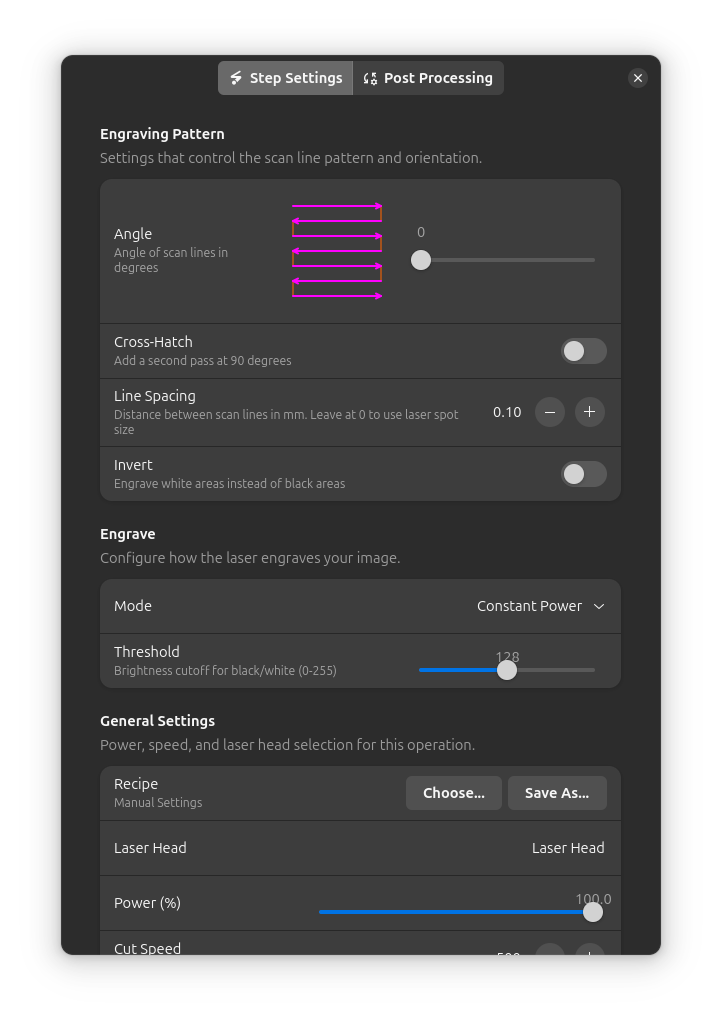Grab the Threshold slider handle
The height and width of the screenshot is (1022, 722).
(507, 670)
